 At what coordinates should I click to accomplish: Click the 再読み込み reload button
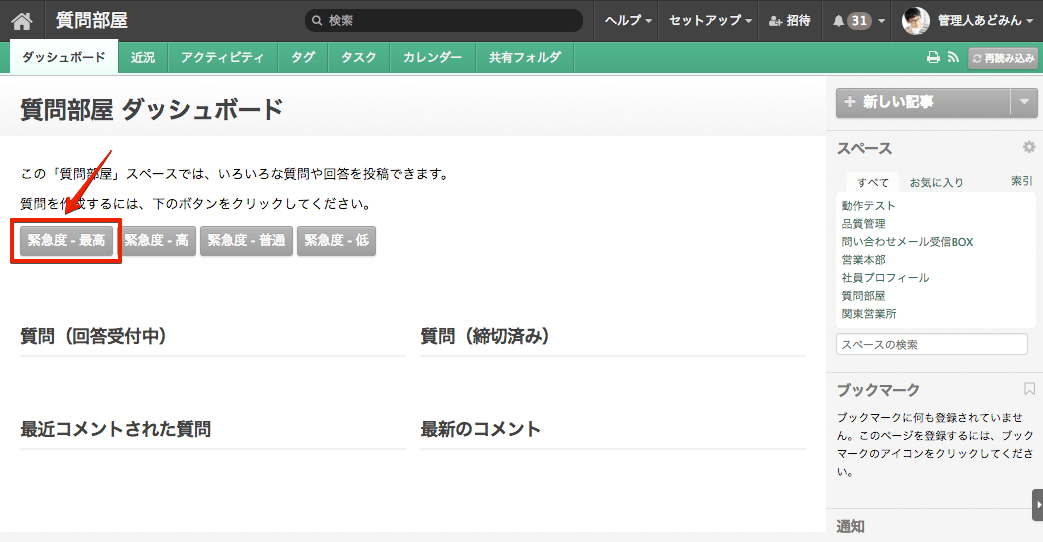pos(1003,59)
